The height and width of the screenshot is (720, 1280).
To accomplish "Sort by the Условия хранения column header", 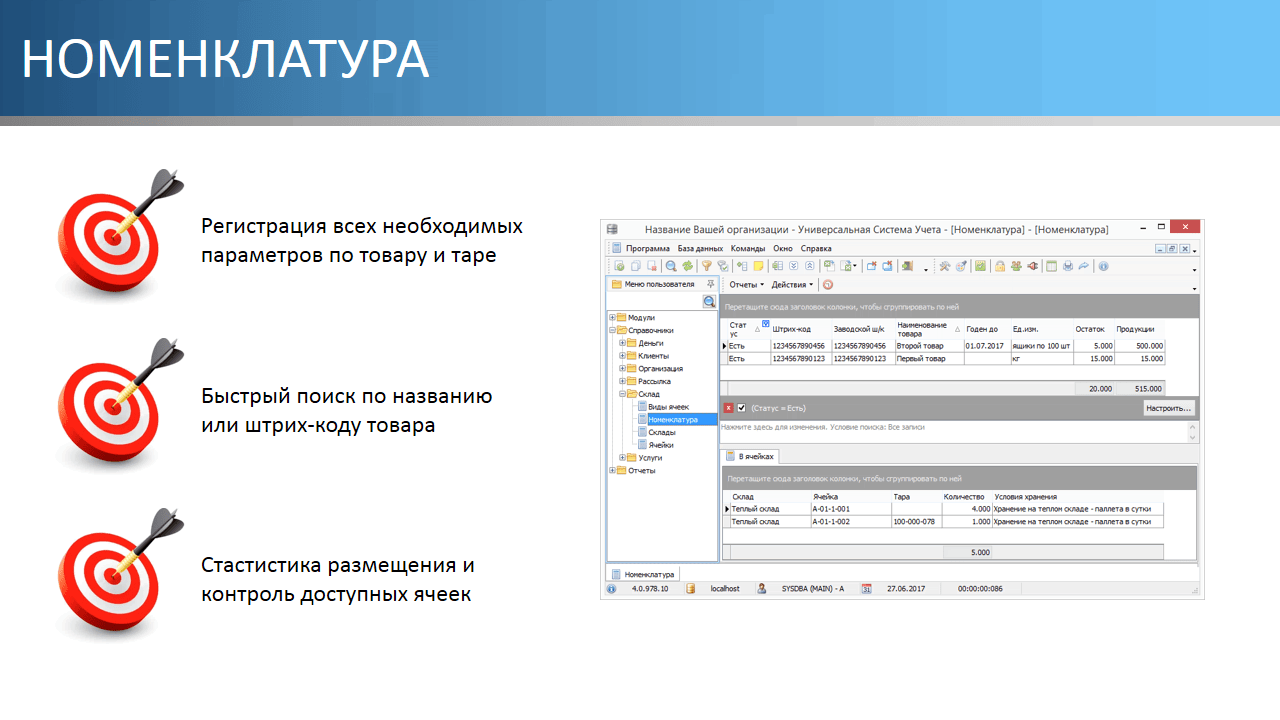I will point(1078,497).
